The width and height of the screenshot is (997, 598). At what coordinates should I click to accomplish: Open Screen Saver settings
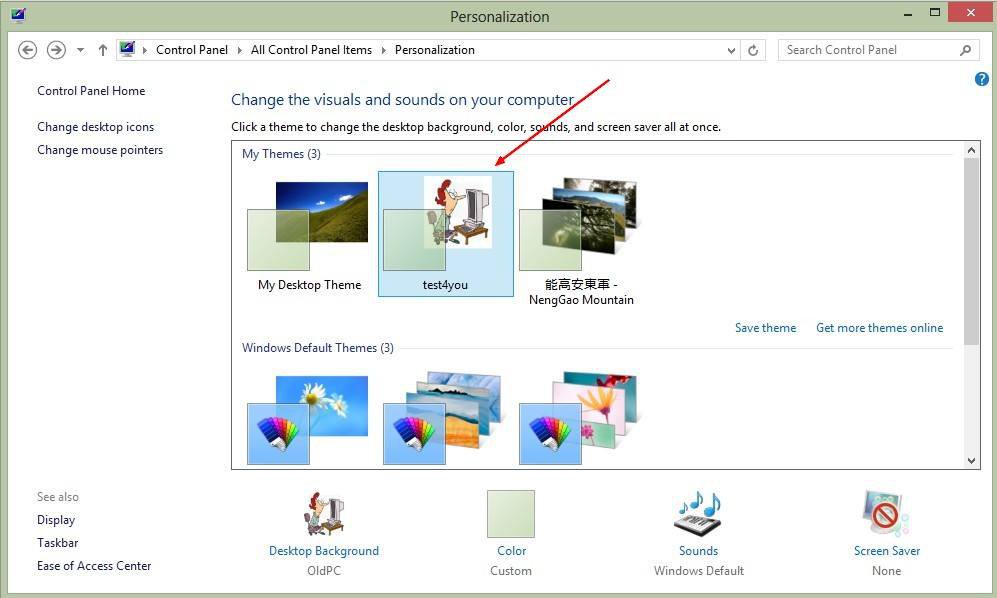[x=885, y=514]
